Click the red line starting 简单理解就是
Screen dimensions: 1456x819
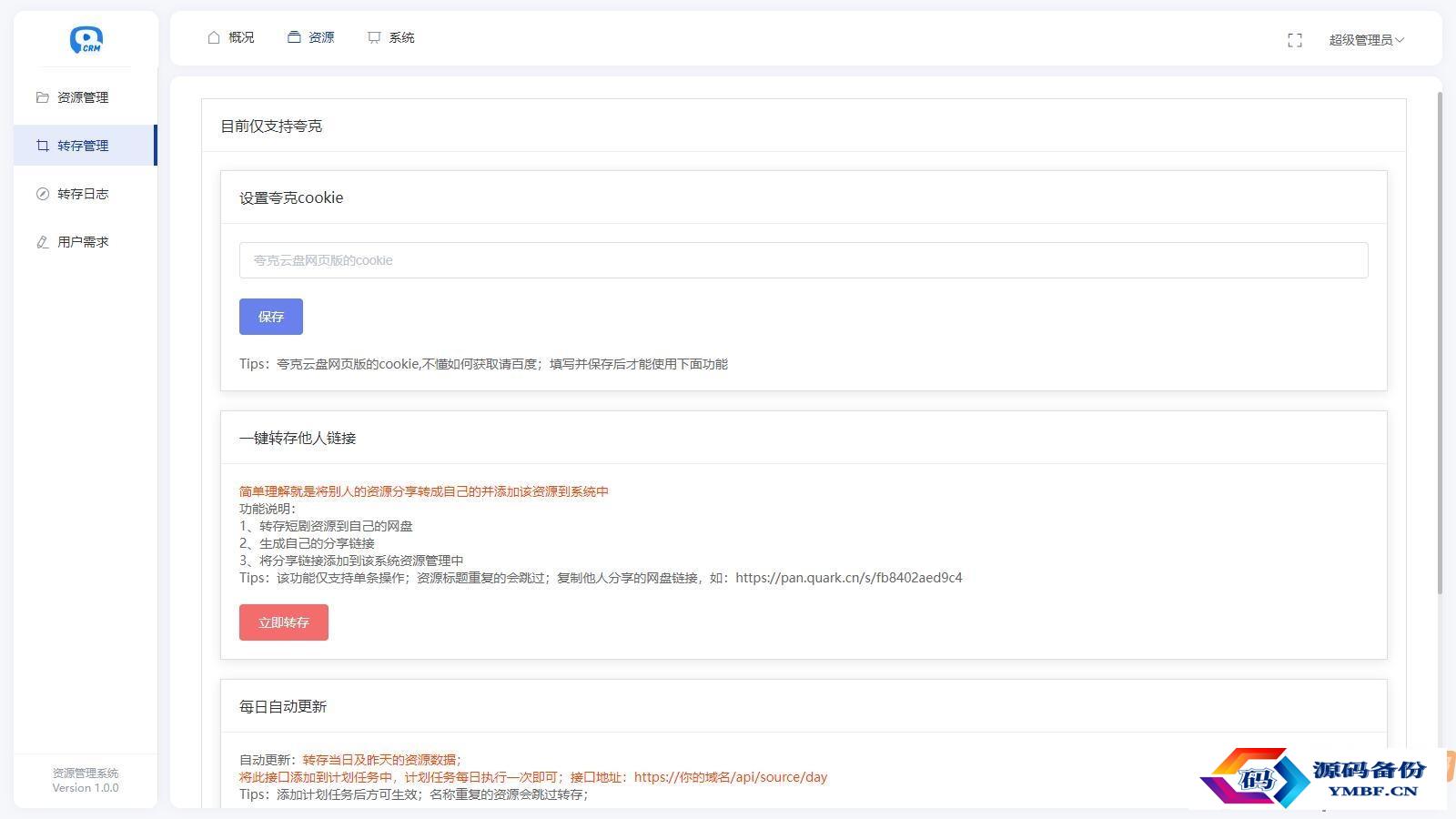click(424, 491)
